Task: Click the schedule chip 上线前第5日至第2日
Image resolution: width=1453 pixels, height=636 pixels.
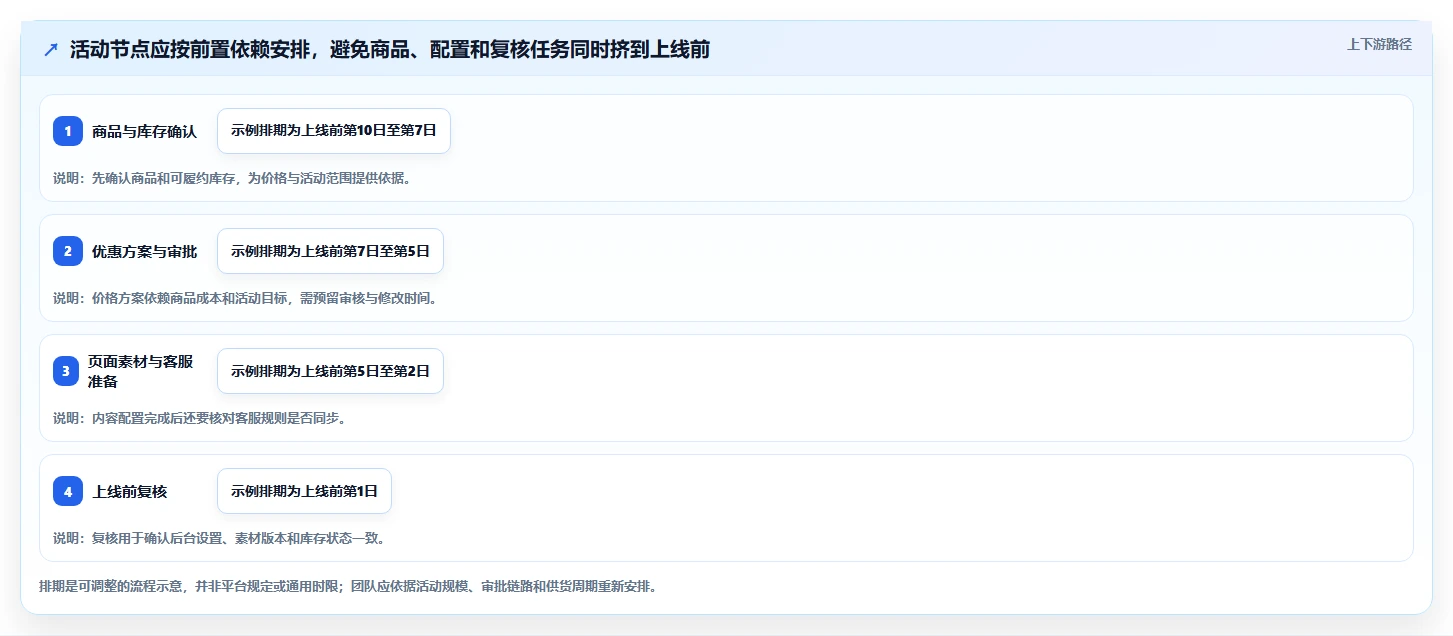Action: click(330, 371)
